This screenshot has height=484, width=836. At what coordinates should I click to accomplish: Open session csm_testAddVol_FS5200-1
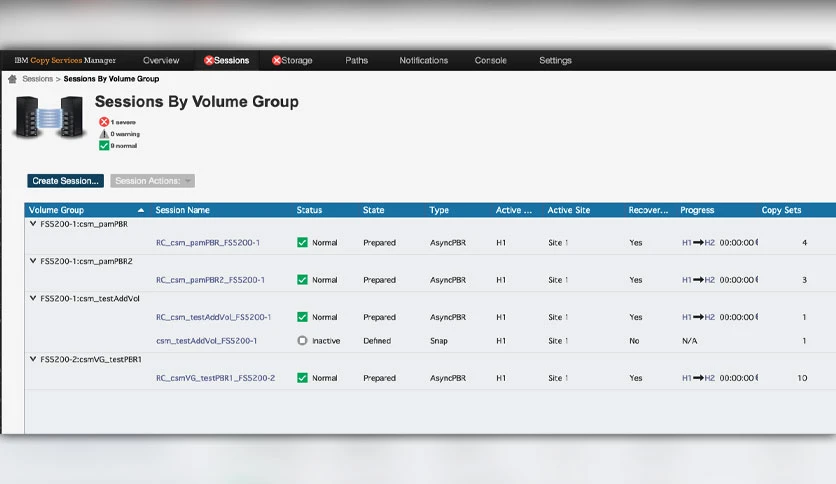(206, 341)
